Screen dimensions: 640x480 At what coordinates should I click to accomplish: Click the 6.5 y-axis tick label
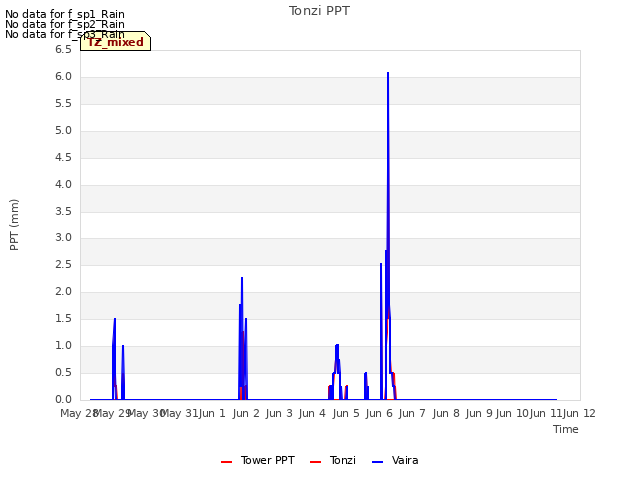pos(63,49)
